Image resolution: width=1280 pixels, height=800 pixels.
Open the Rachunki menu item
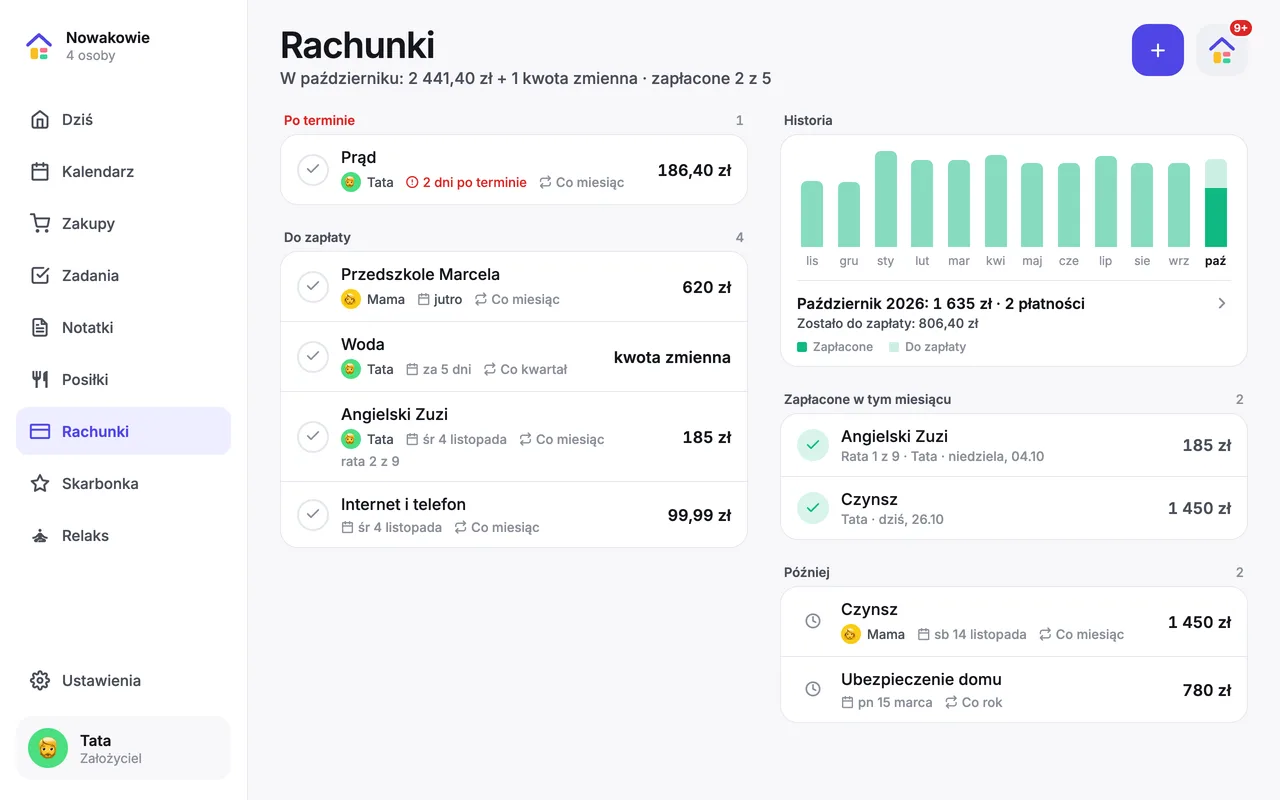click(x=123, y=432)
